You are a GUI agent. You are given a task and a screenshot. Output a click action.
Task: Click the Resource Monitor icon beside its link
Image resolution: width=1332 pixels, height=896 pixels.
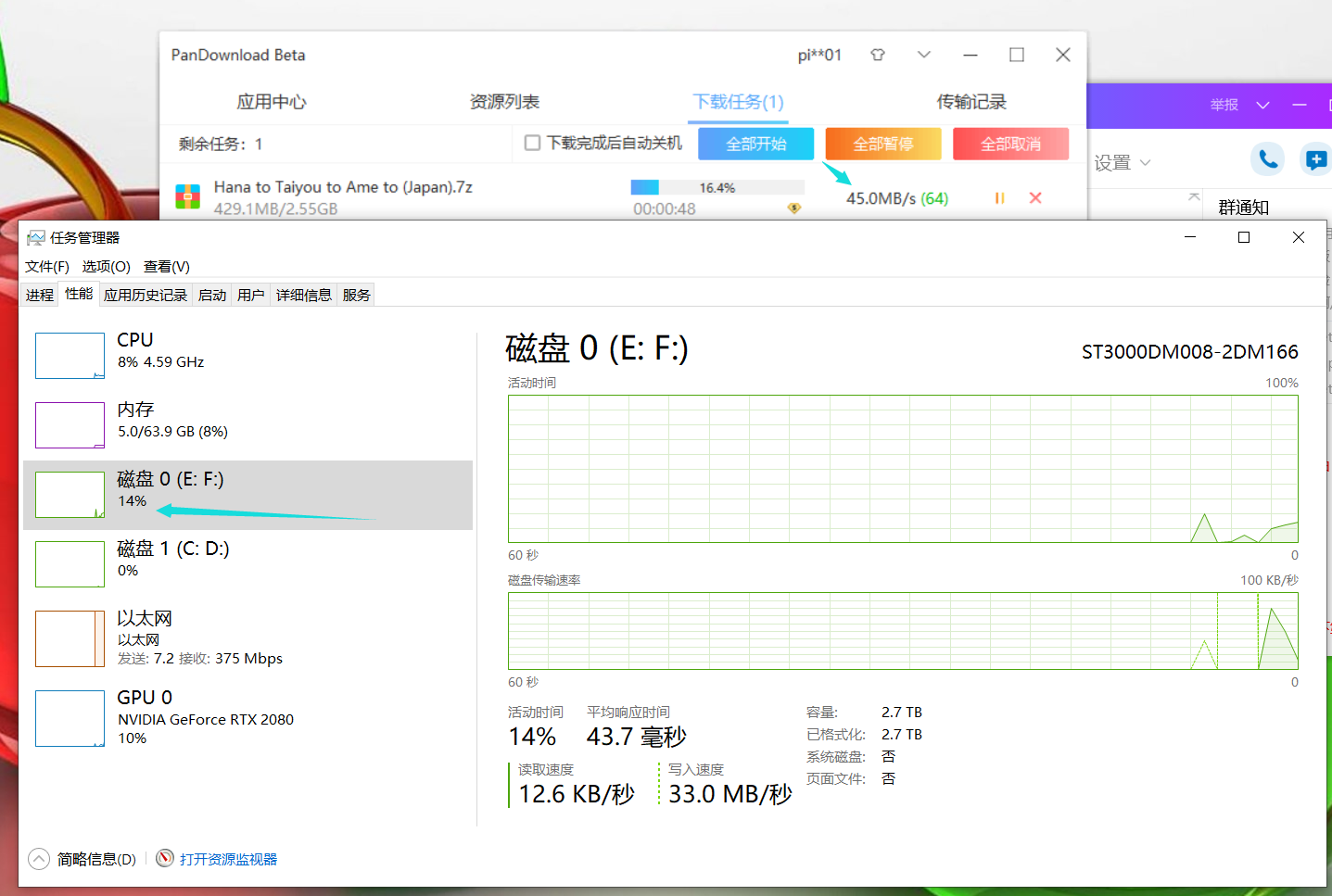[x=165, y=858]
